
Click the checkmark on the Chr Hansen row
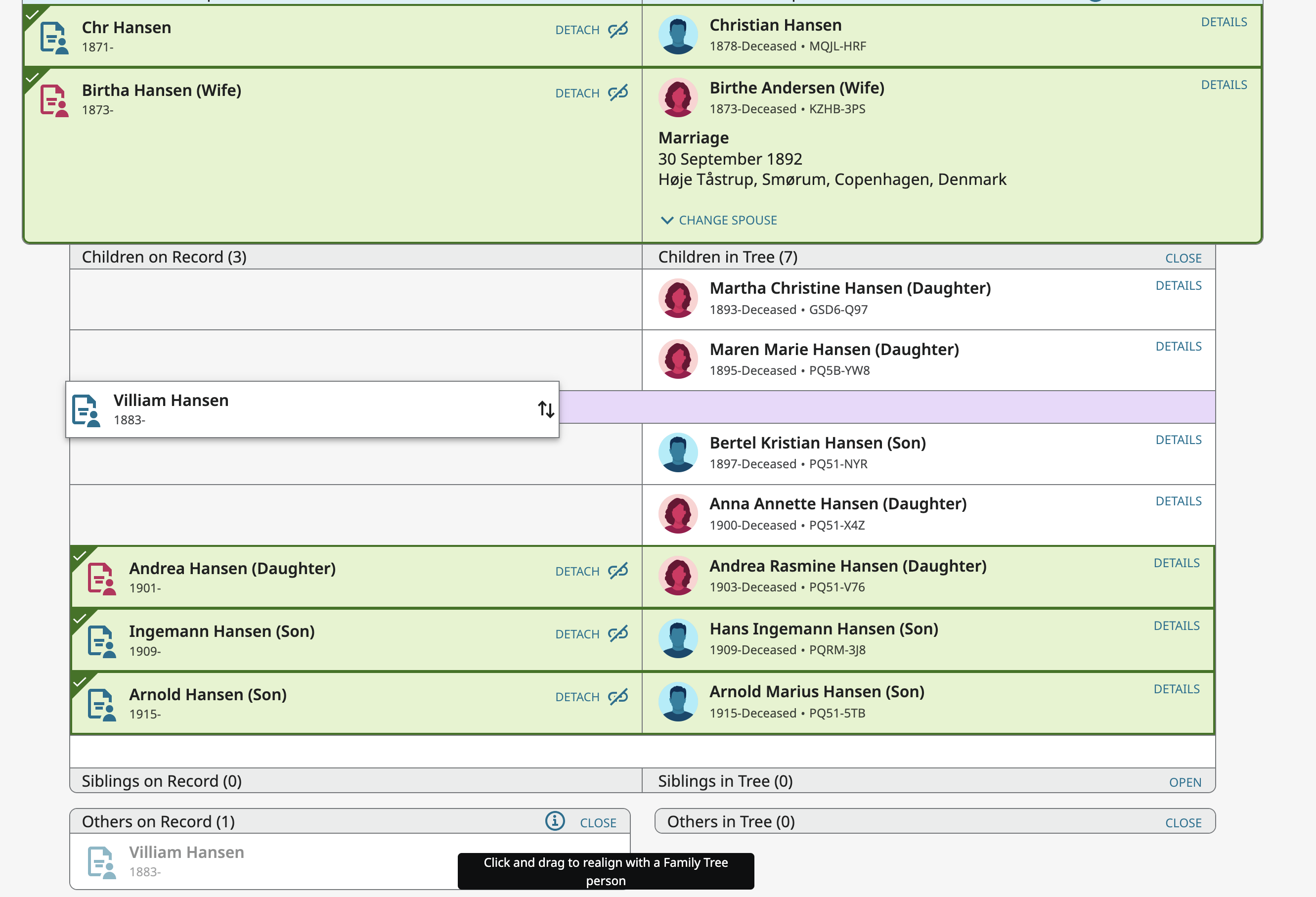click(32, 15)
